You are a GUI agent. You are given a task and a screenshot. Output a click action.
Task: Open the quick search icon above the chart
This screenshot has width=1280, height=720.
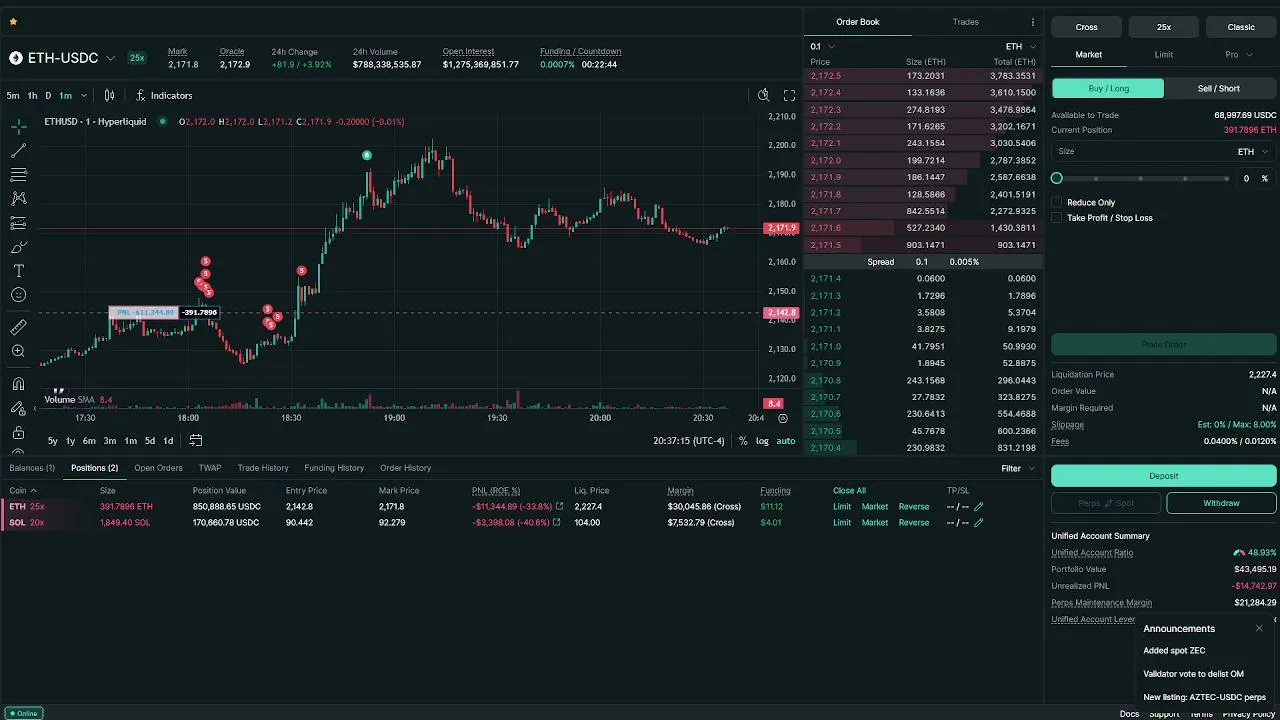tap(763, 95)
